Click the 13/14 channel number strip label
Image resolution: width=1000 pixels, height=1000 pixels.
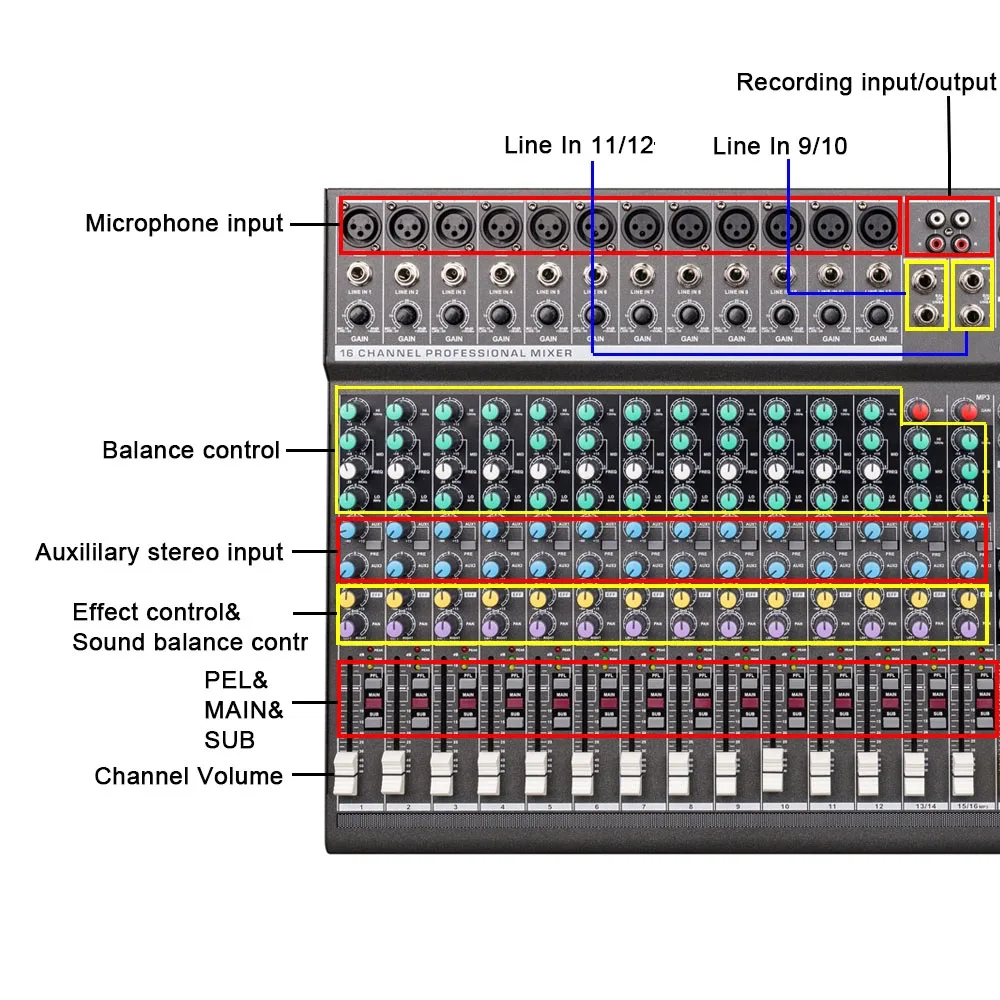point(925,806)
